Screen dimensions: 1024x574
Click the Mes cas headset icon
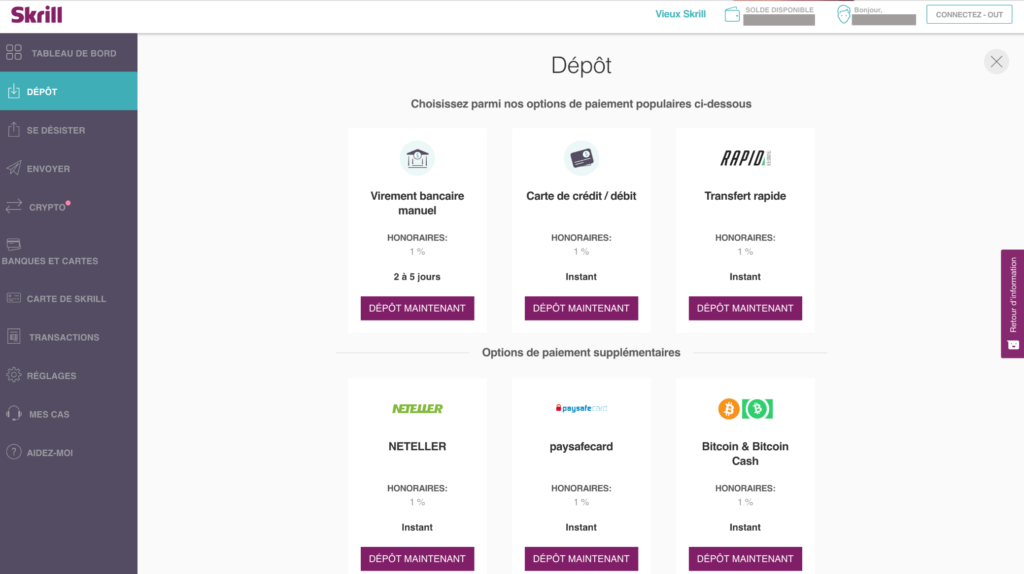point(14,413)
